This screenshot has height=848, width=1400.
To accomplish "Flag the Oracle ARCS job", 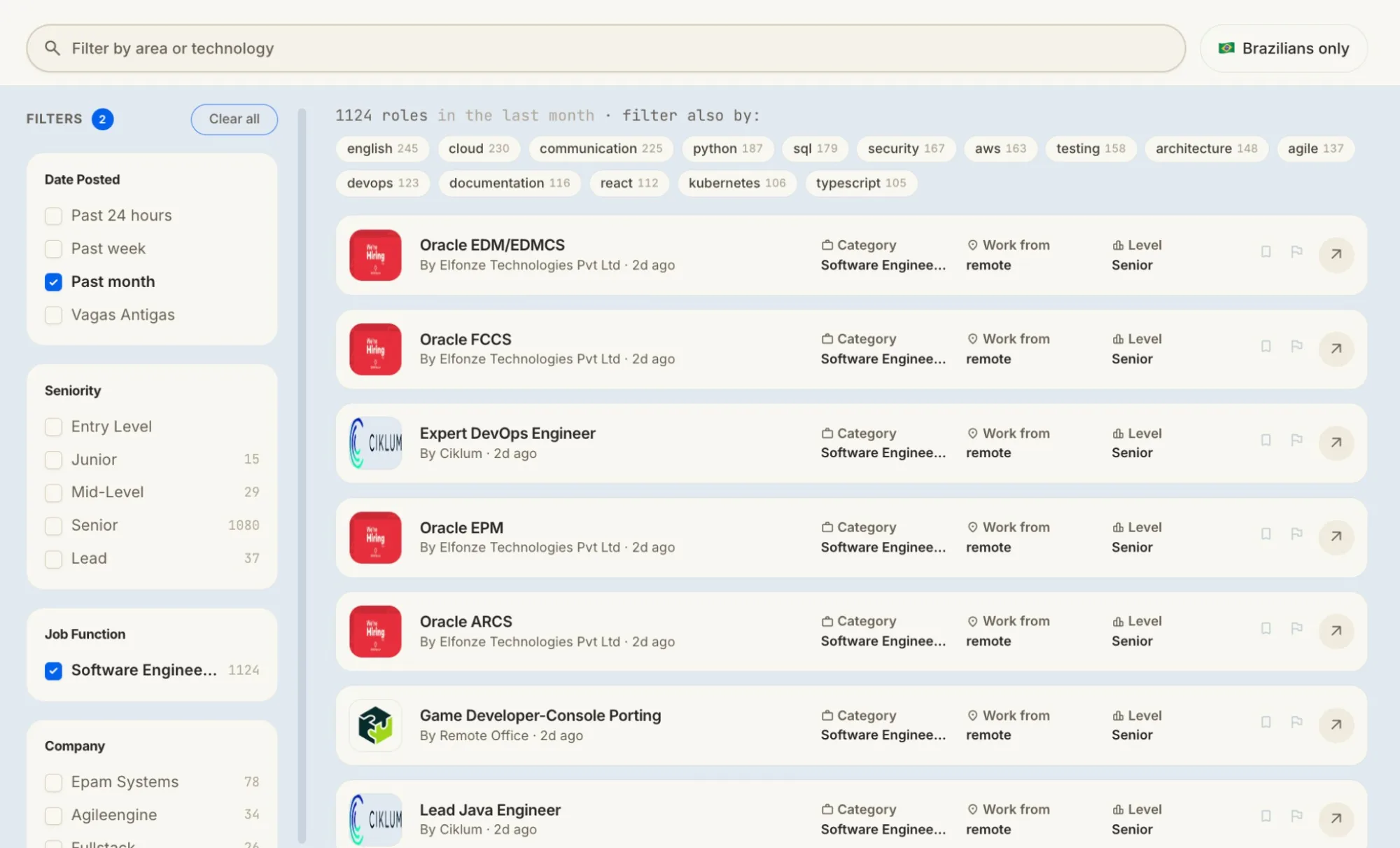I will [x=1296, y=629].
